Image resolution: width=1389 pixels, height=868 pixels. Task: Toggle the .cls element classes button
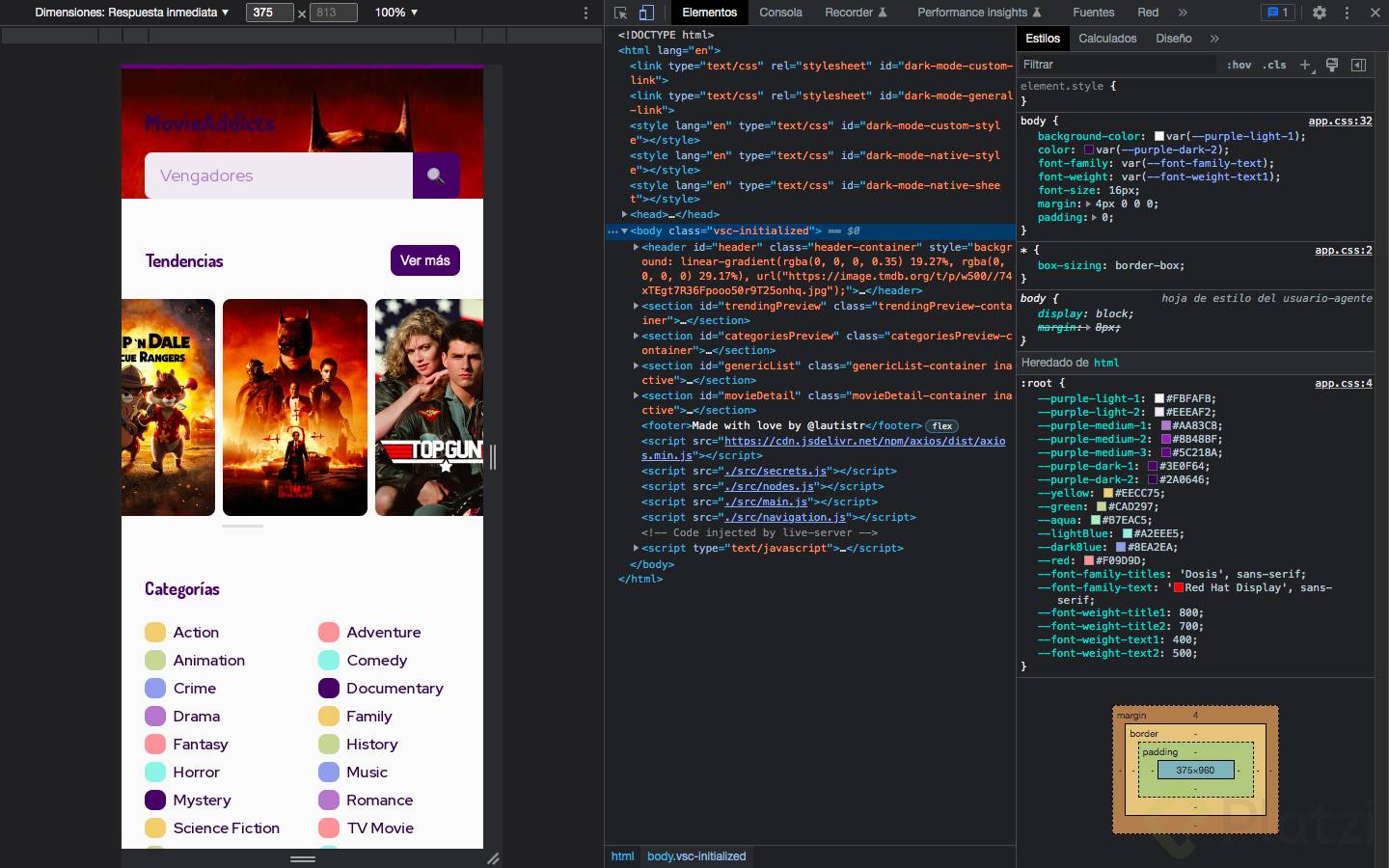(x=1275, y=65)
